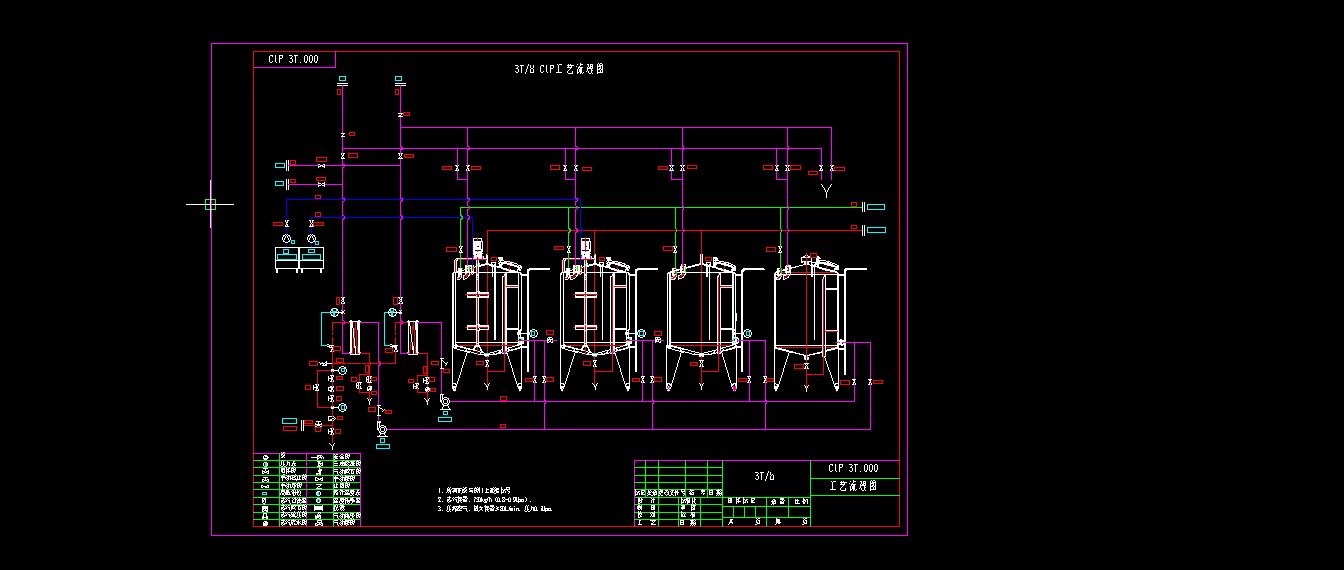Click note line 3 below the drawing

[495, 508]
